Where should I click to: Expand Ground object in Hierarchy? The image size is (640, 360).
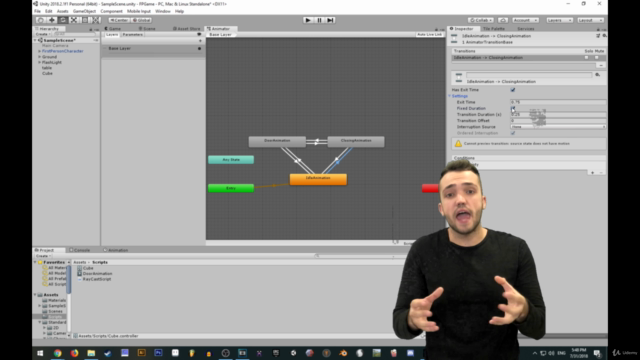pyautogui.click(x=40, y=57)
